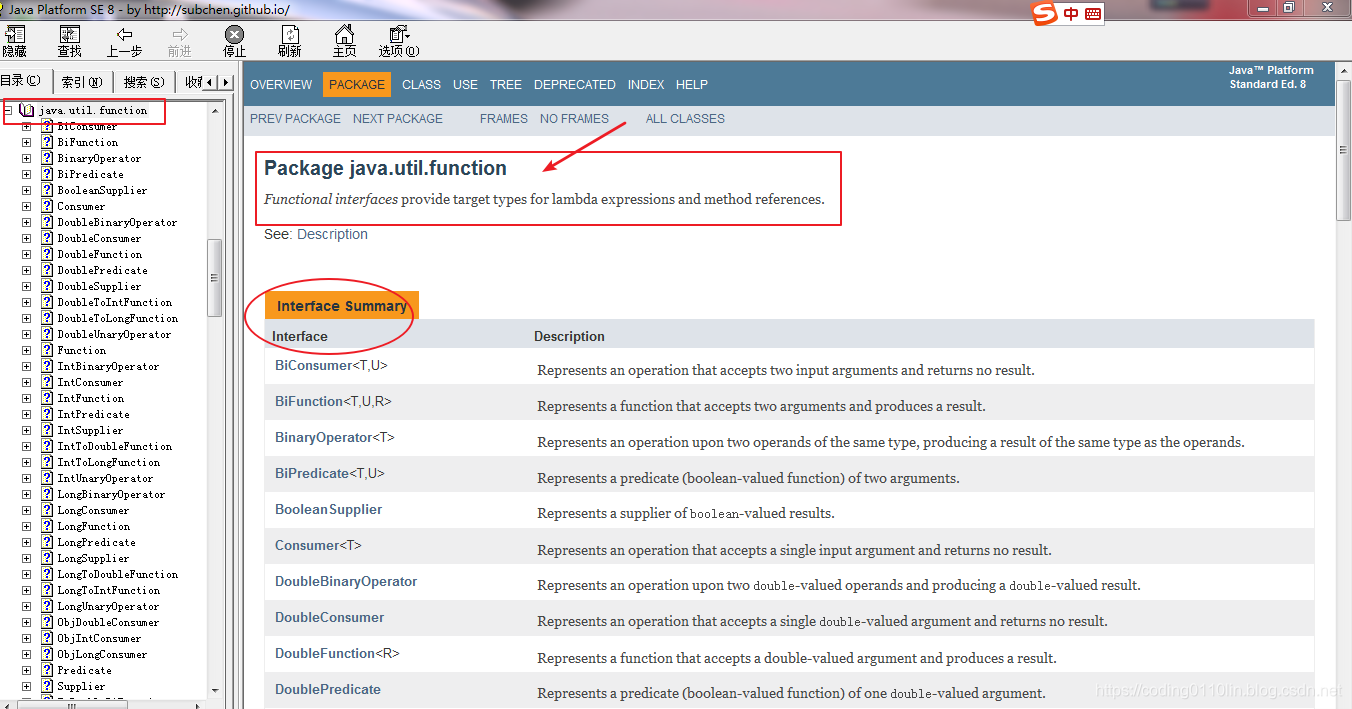Select the DoubleUnaryOperator tree item
The height and width of the screenshot is (709, 1352).
[114, 334]
